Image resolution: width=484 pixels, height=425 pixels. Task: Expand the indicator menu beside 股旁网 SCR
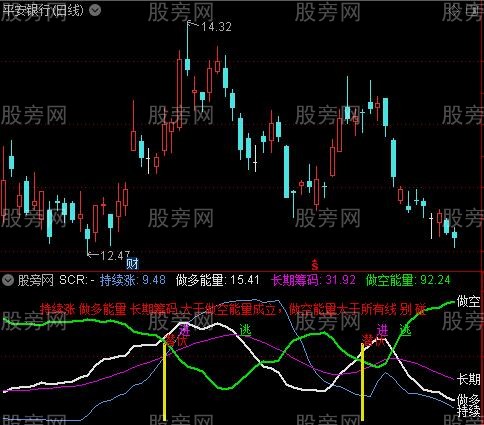[7, 280]
